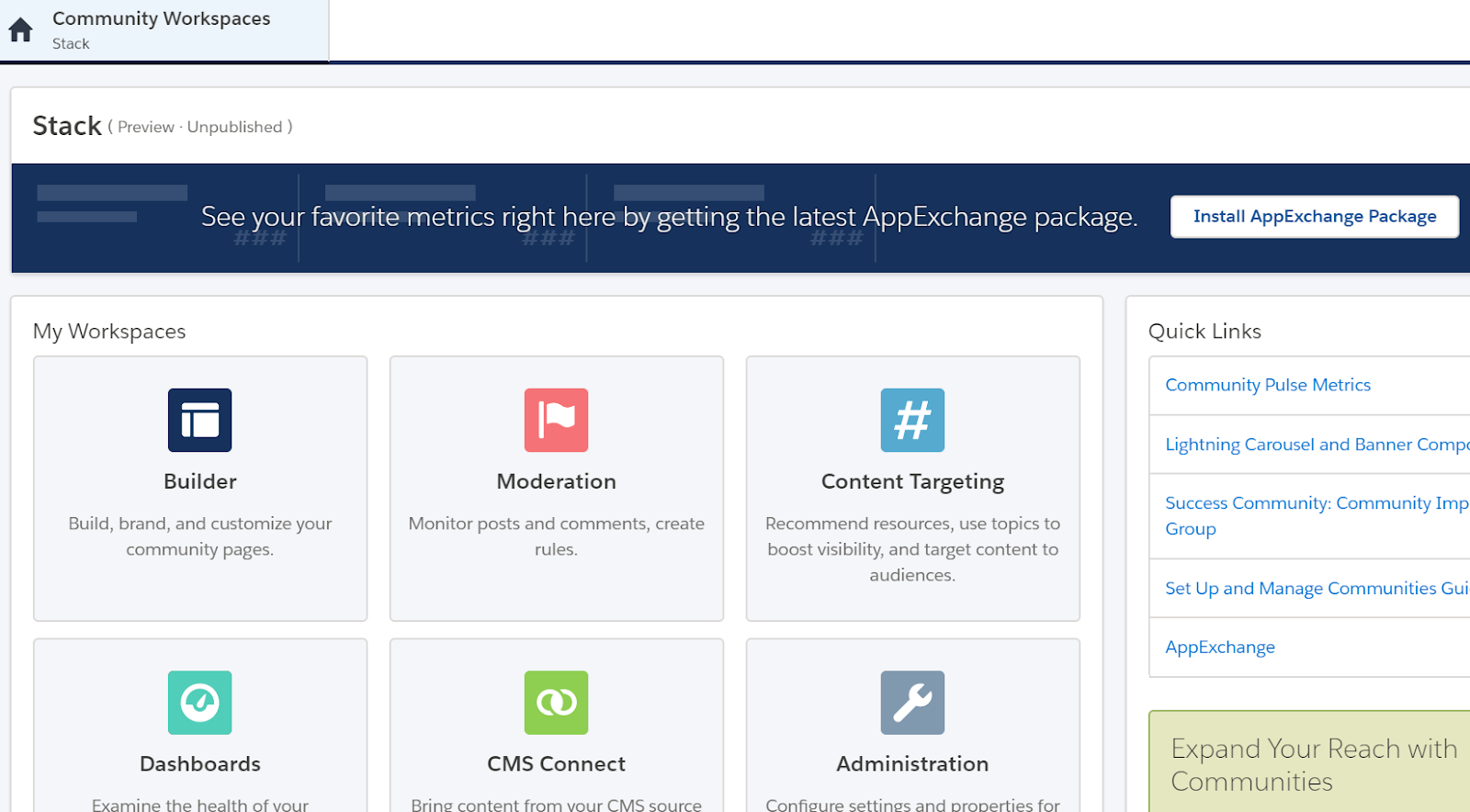Open the Administration wrench icon

point(912,703)
